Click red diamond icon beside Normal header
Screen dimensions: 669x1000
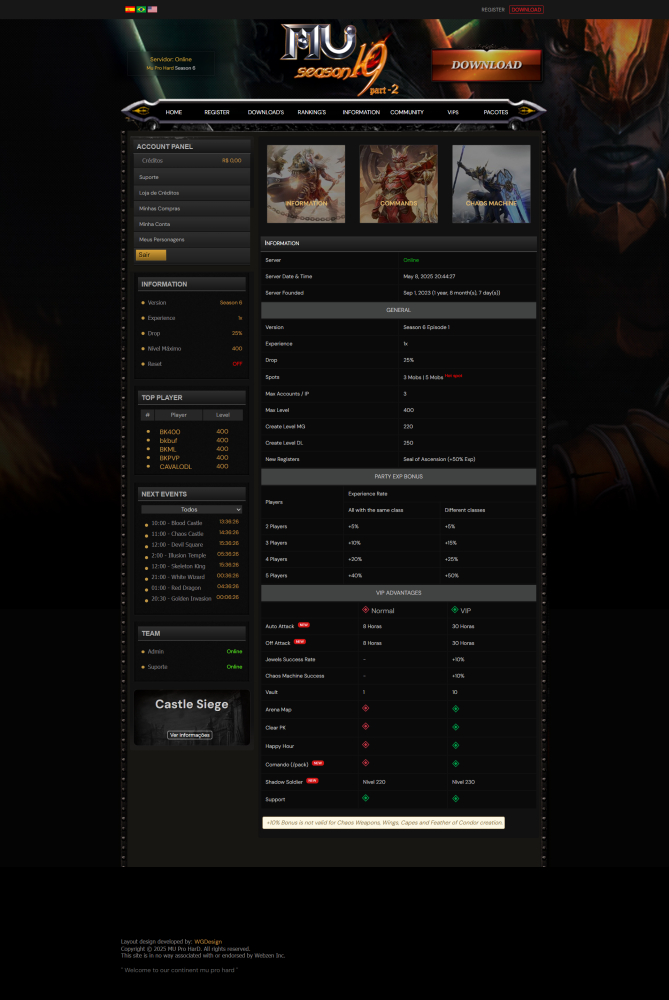pyautogui.click(x=365, y=610)
